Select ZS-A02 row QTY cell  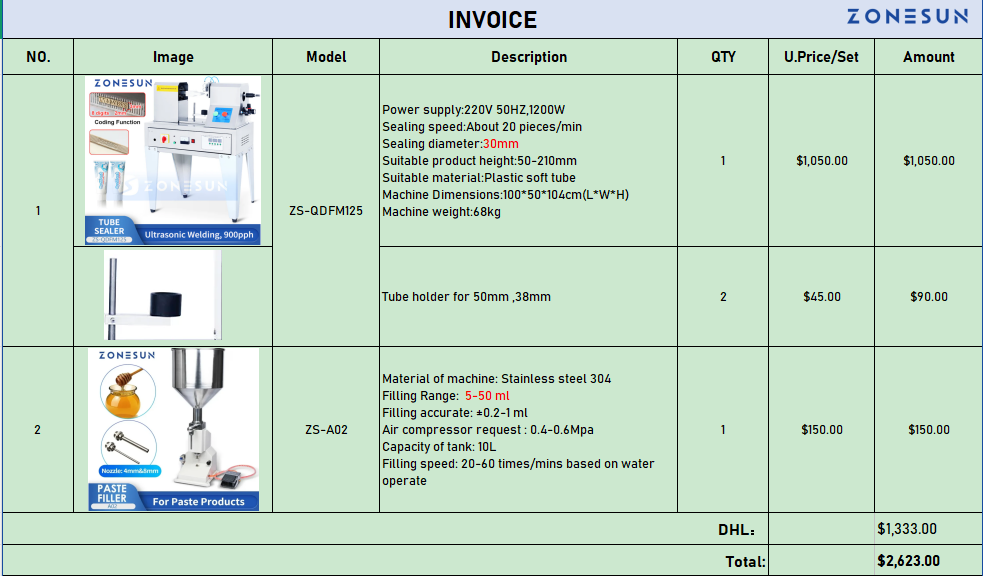point(723,429)
